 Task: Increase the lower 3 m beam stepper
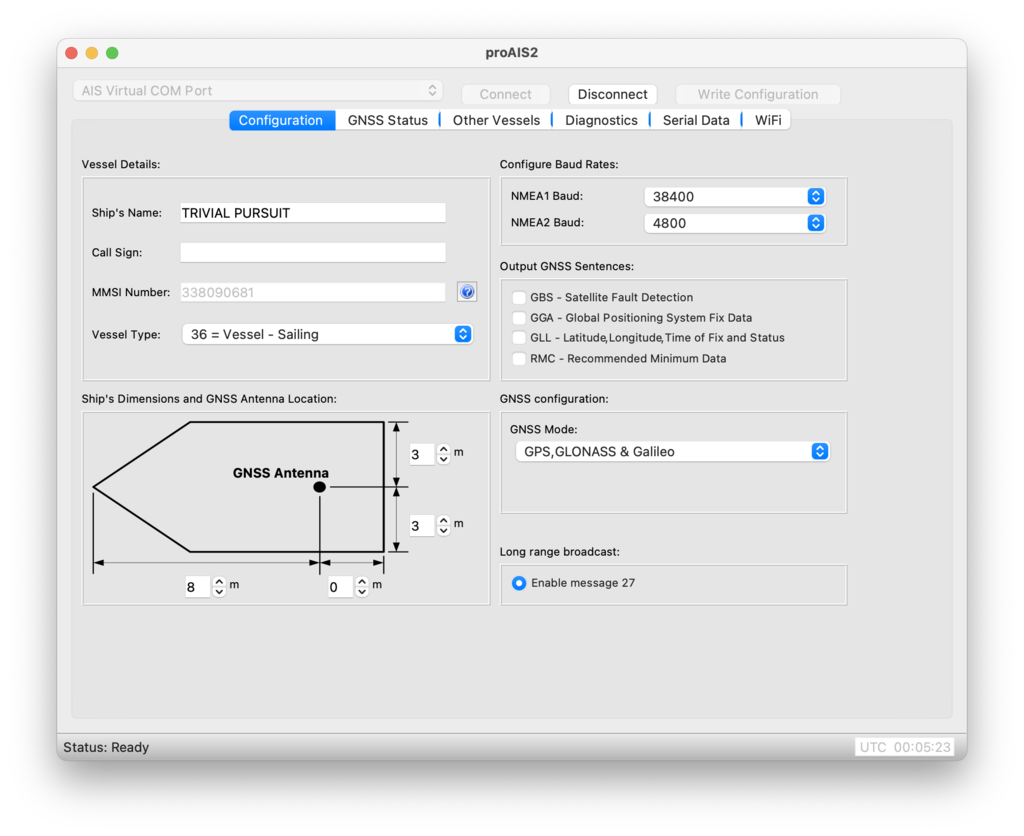(444, 521)
